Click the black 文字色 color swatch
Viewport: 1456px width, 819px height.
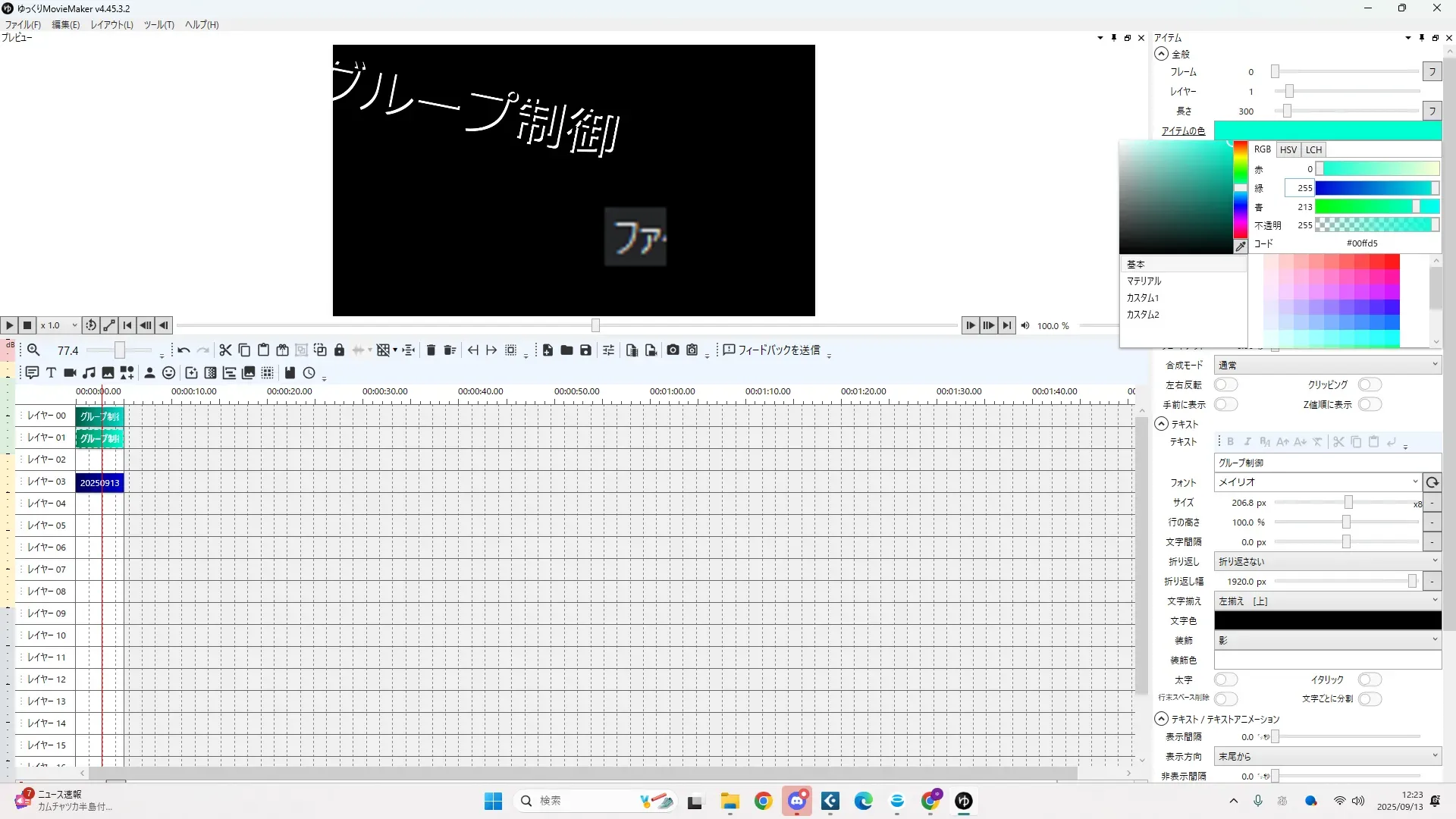point(1327,621)
